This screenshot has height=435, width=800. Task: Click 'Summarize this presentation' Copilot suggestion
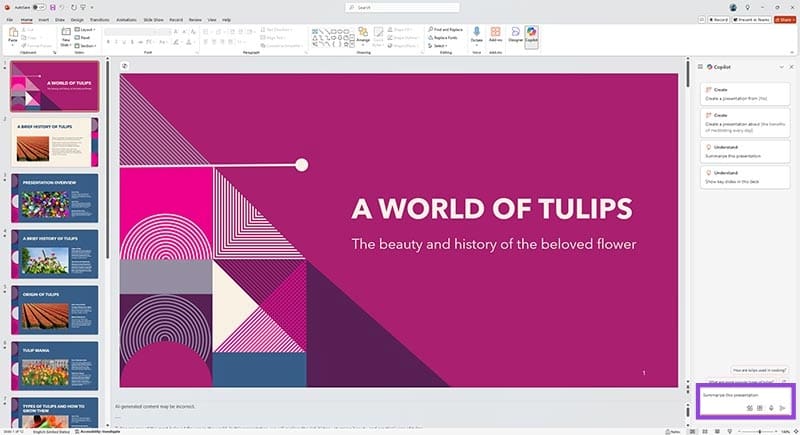745,151
